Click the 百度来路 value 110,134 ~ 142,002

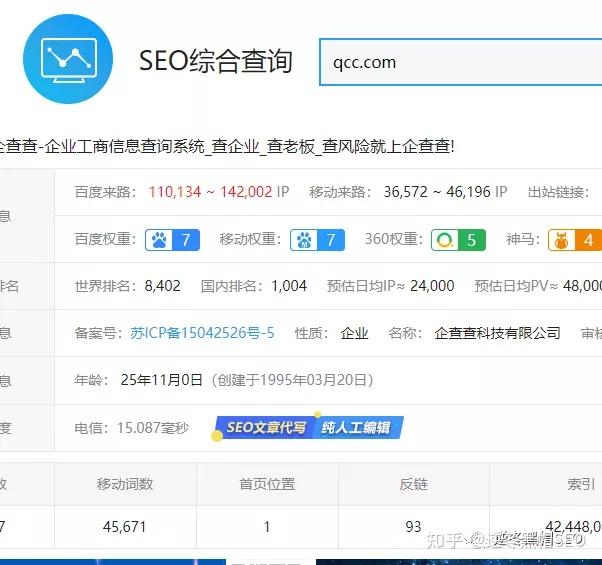click(211, 192)
